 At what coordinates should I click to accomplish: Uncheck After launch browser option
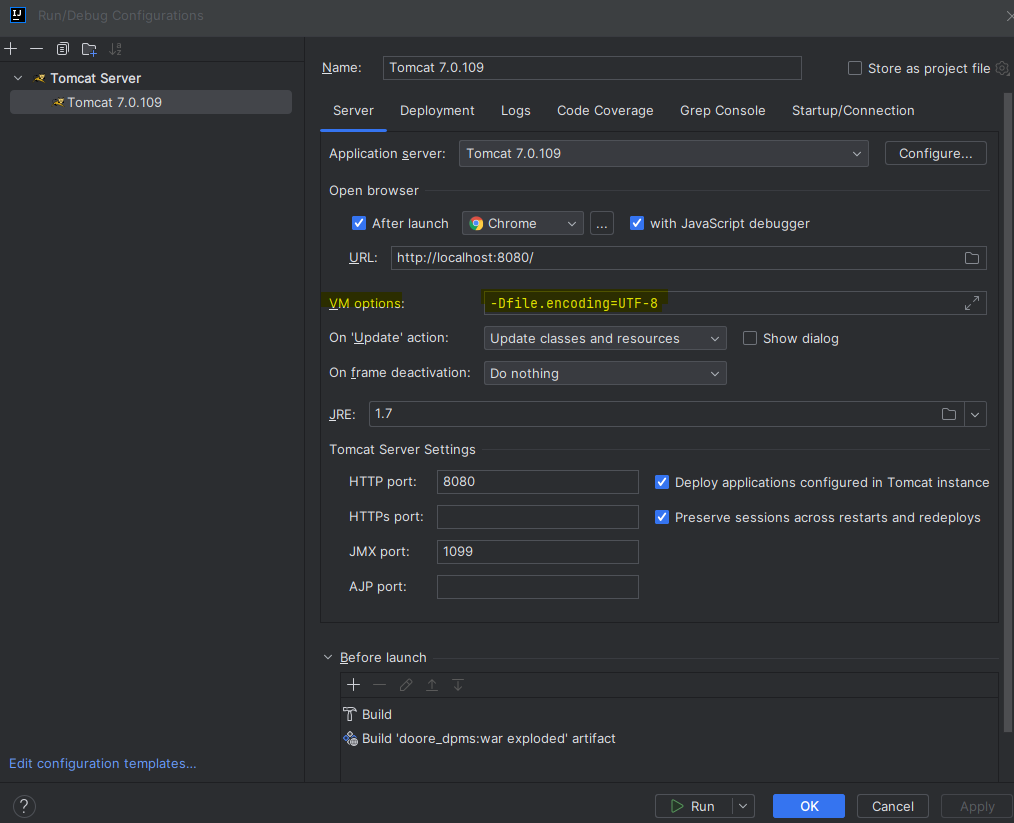coord(359,223)
